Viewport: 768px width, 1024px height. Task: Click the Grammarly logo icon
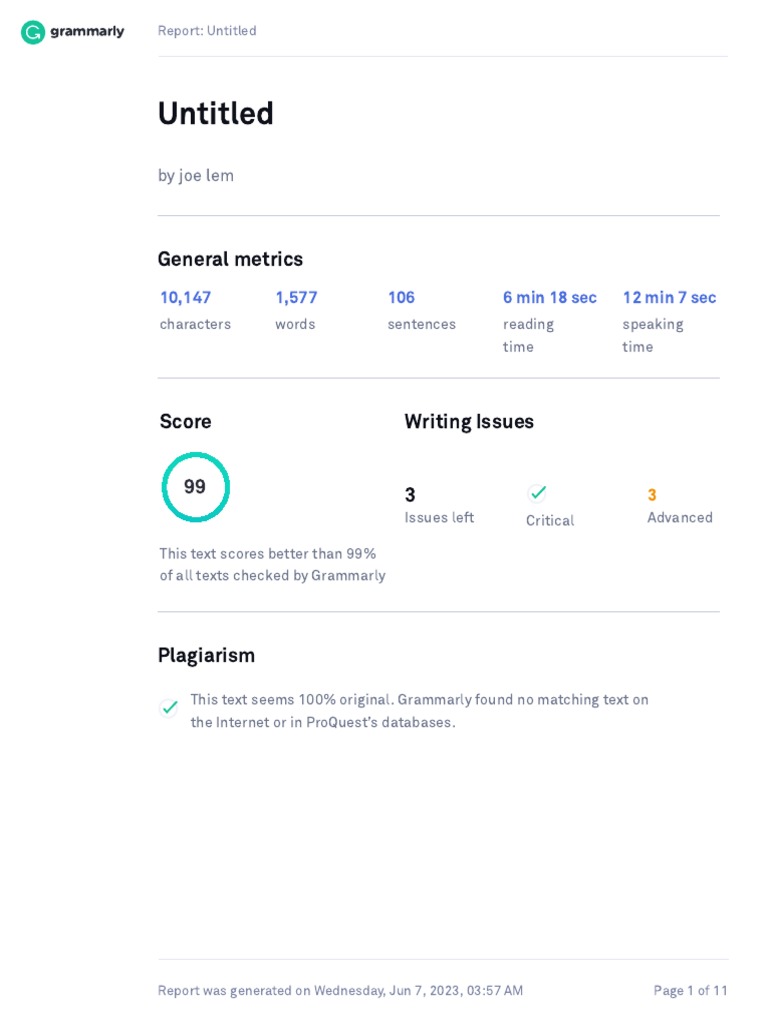(x=33, y=32)
